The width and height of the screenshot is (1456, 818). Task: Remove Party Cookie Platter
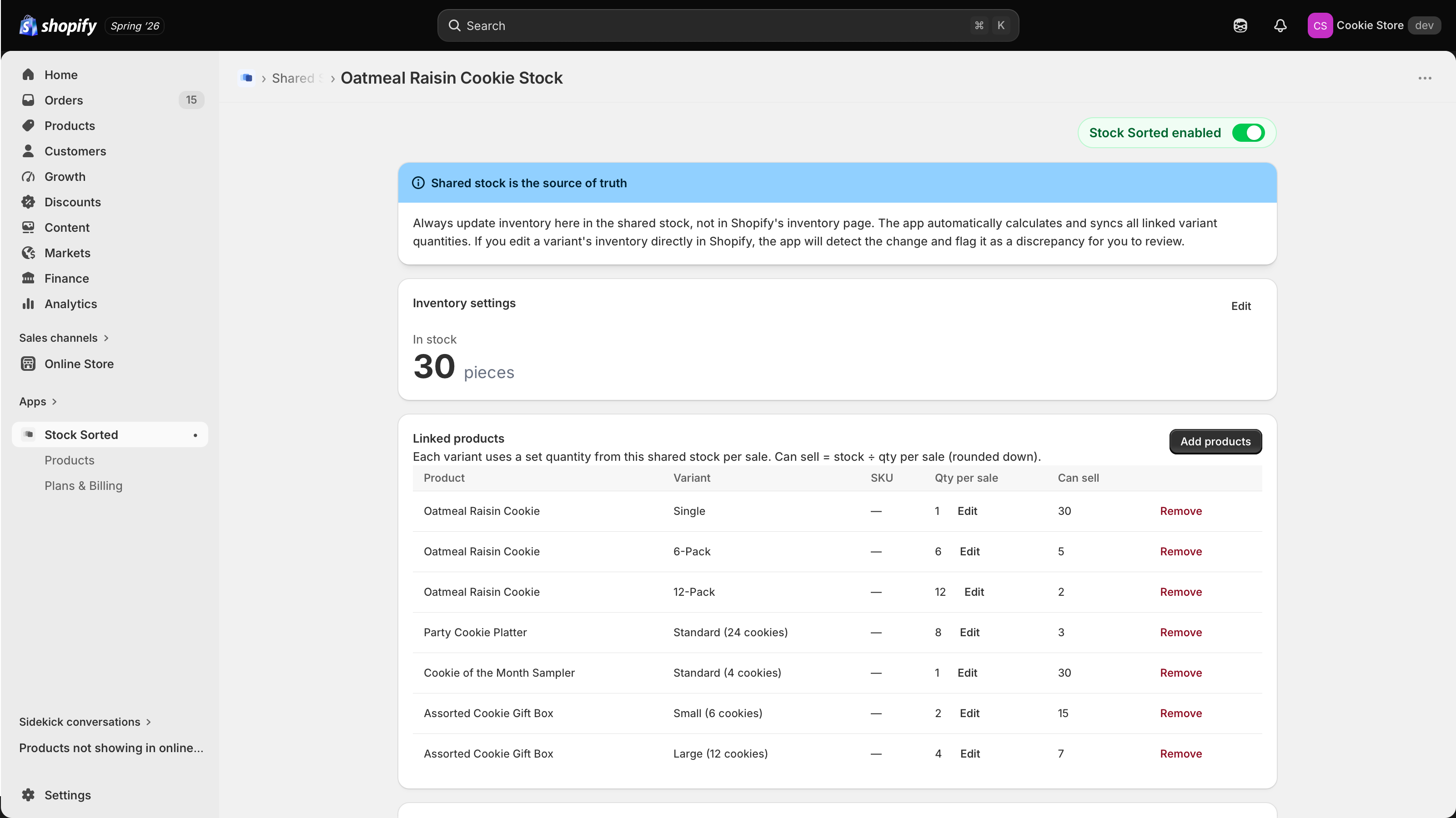1181,632
